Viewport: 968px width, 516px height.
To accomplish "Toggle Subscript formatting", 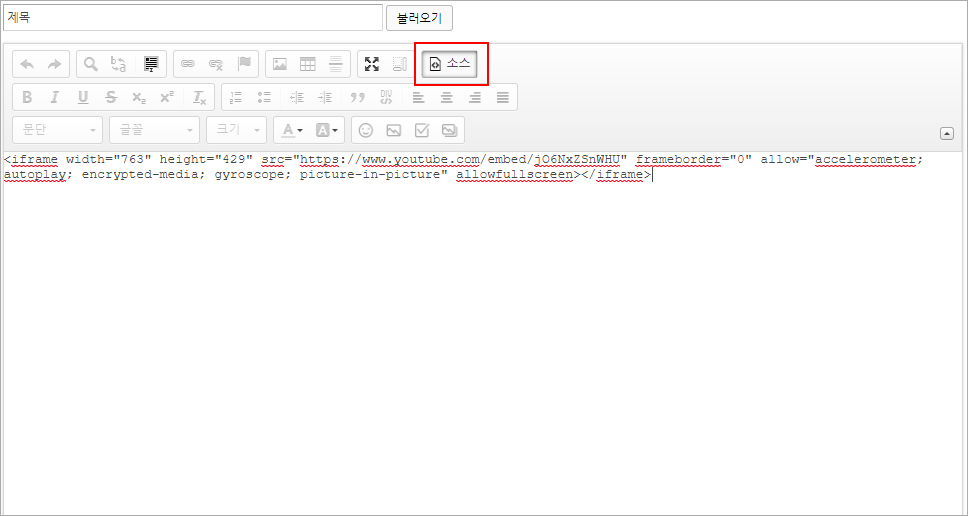I will 139,97.
